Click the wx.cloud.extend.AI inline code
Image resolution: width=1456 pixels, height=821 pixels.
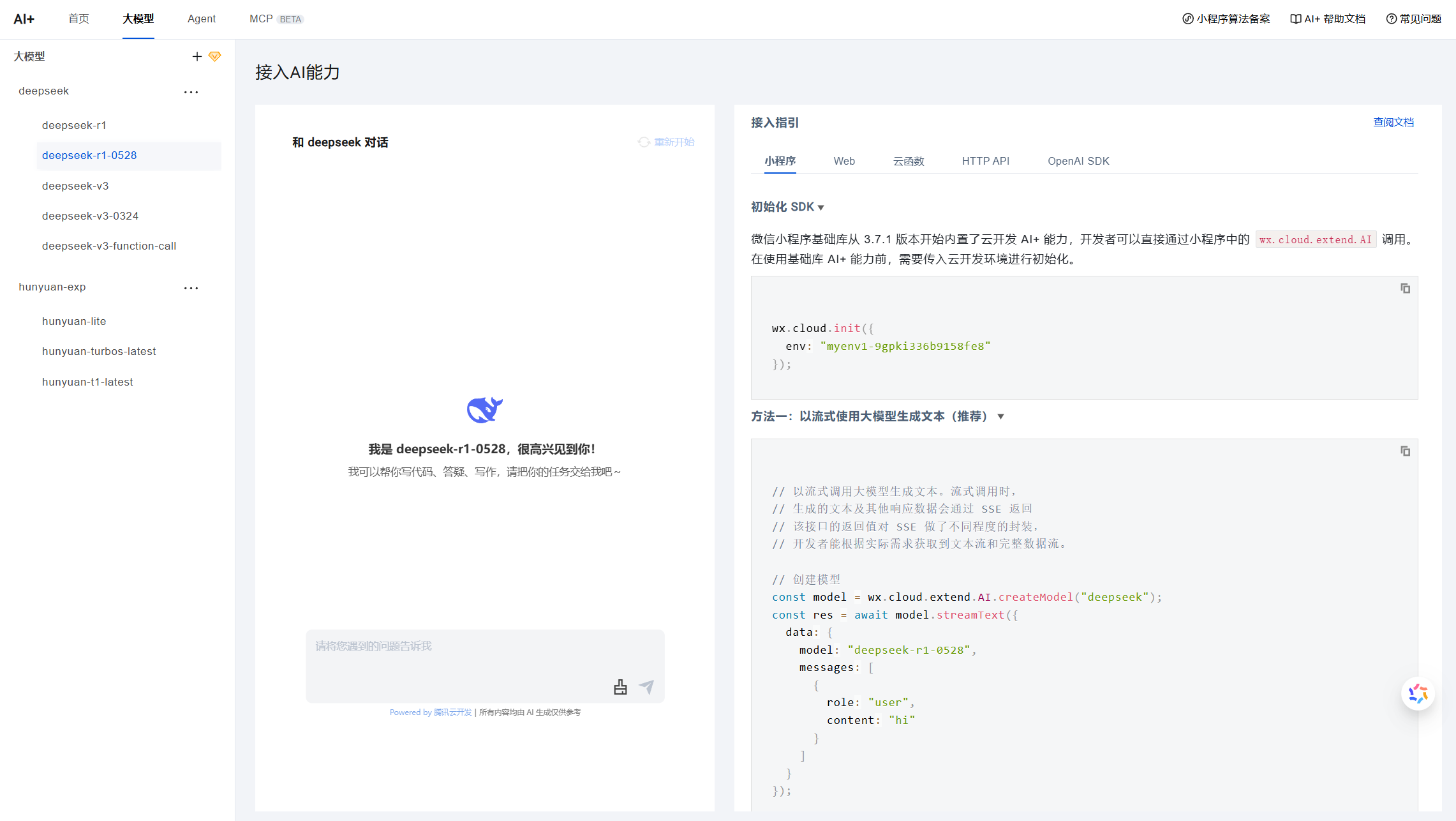[1316, 239]
